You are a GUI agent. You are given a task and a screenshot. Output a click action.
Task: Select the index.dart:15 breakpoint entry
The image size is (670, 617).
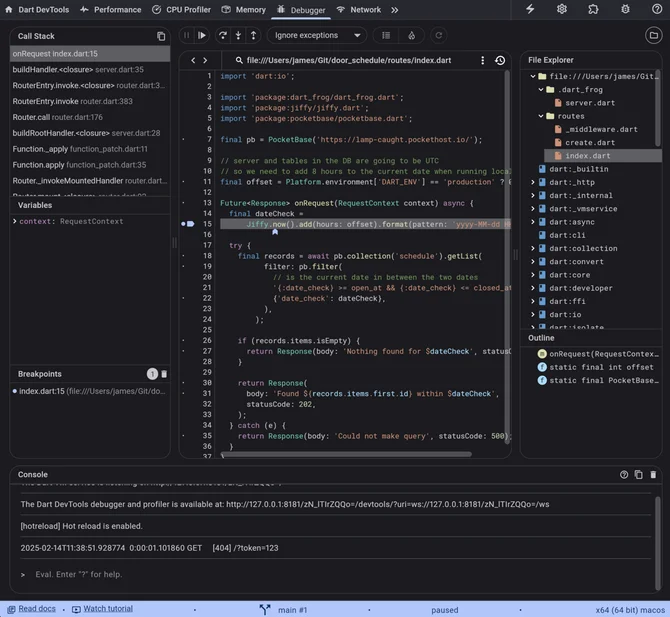[90, 391]
